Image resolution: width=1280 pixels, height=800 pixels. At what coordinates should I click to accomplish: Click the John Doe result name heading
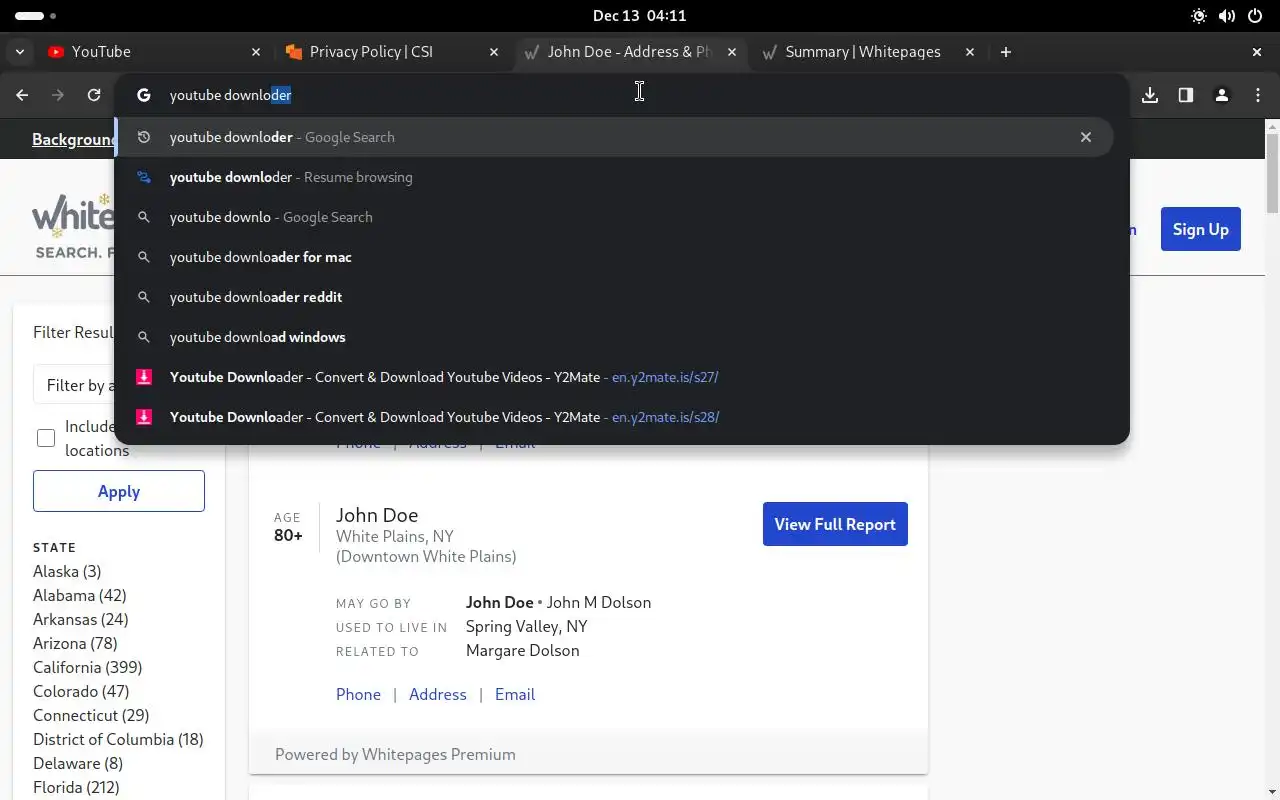click(x=377, y=515)
